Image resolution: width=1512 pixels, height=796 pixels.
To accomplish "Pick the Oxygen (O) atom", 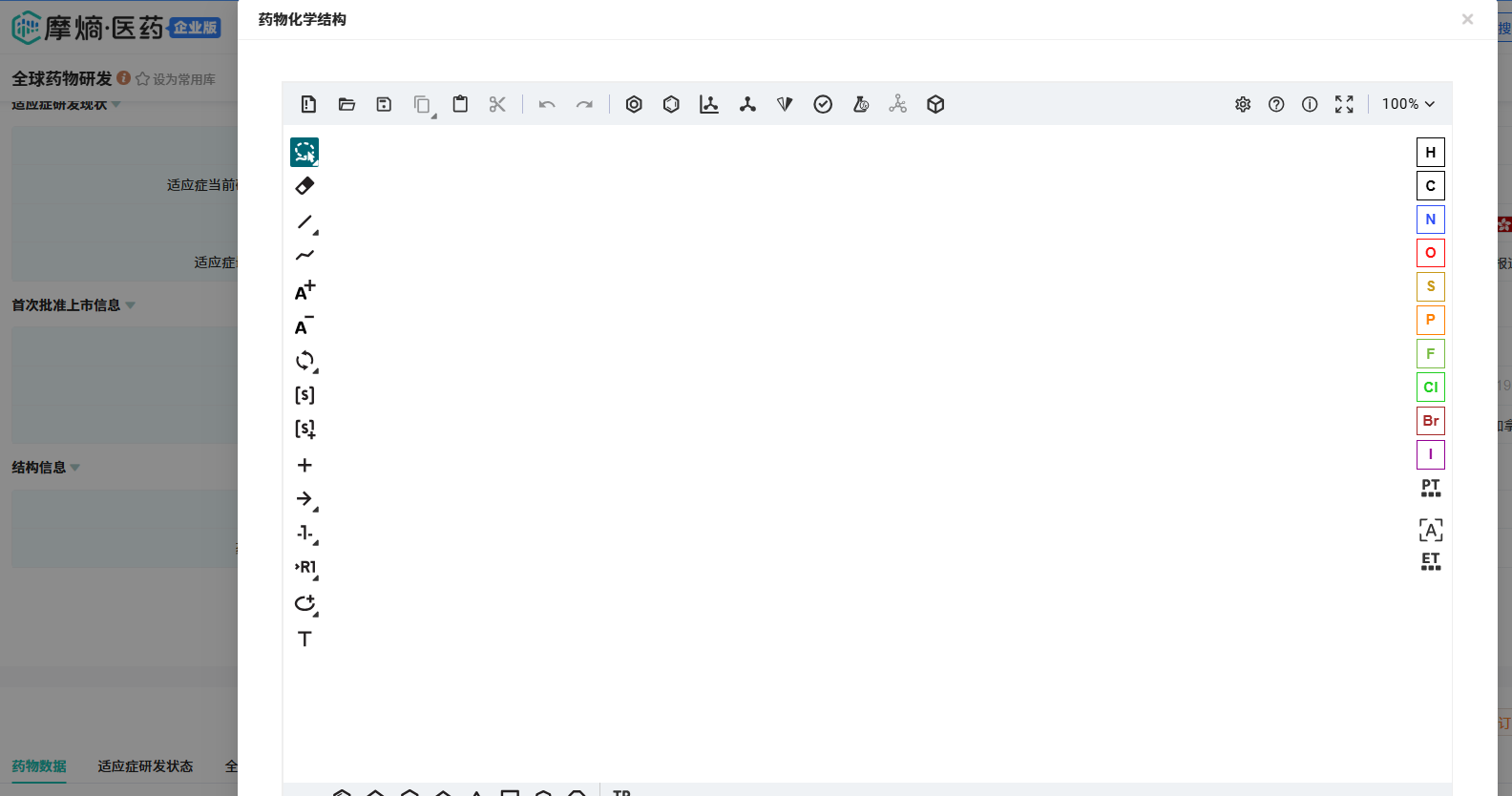I will [x=1430, y=253].
